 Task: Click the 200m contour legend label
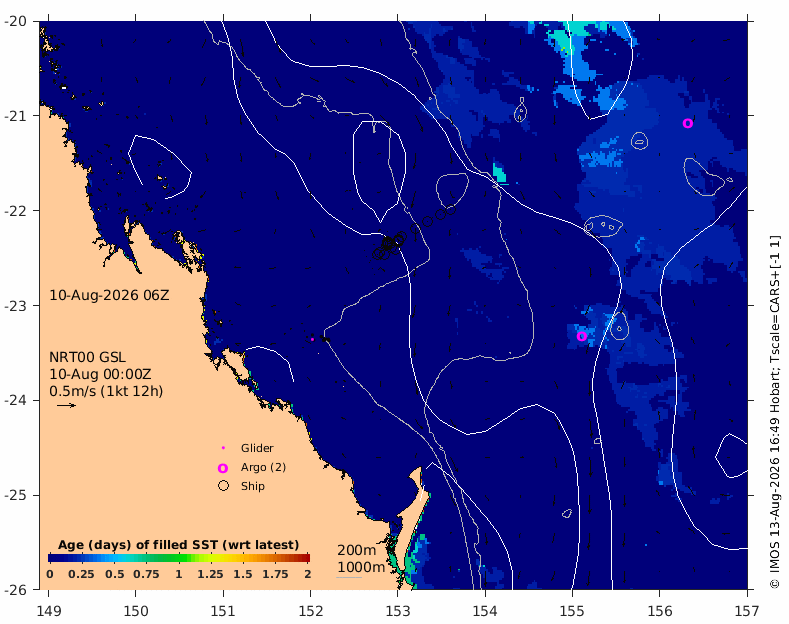pos(357,550)
